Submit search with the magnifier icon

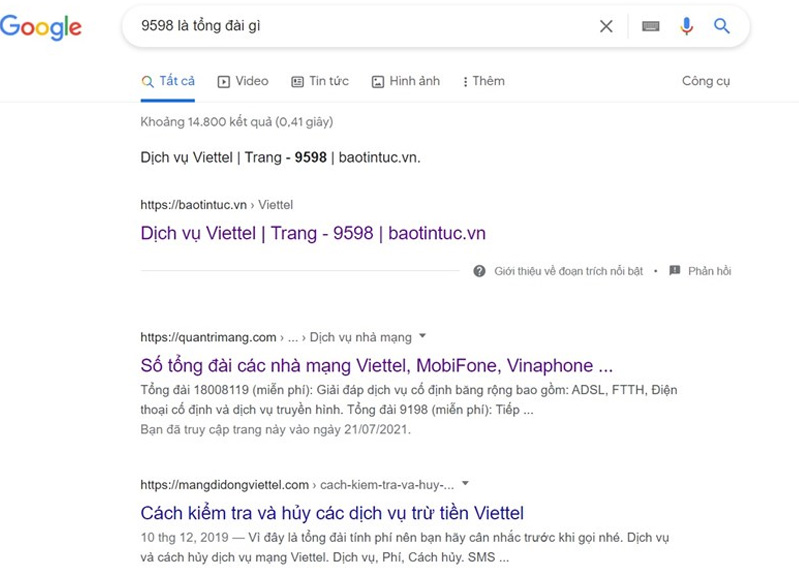click(722, 26)
